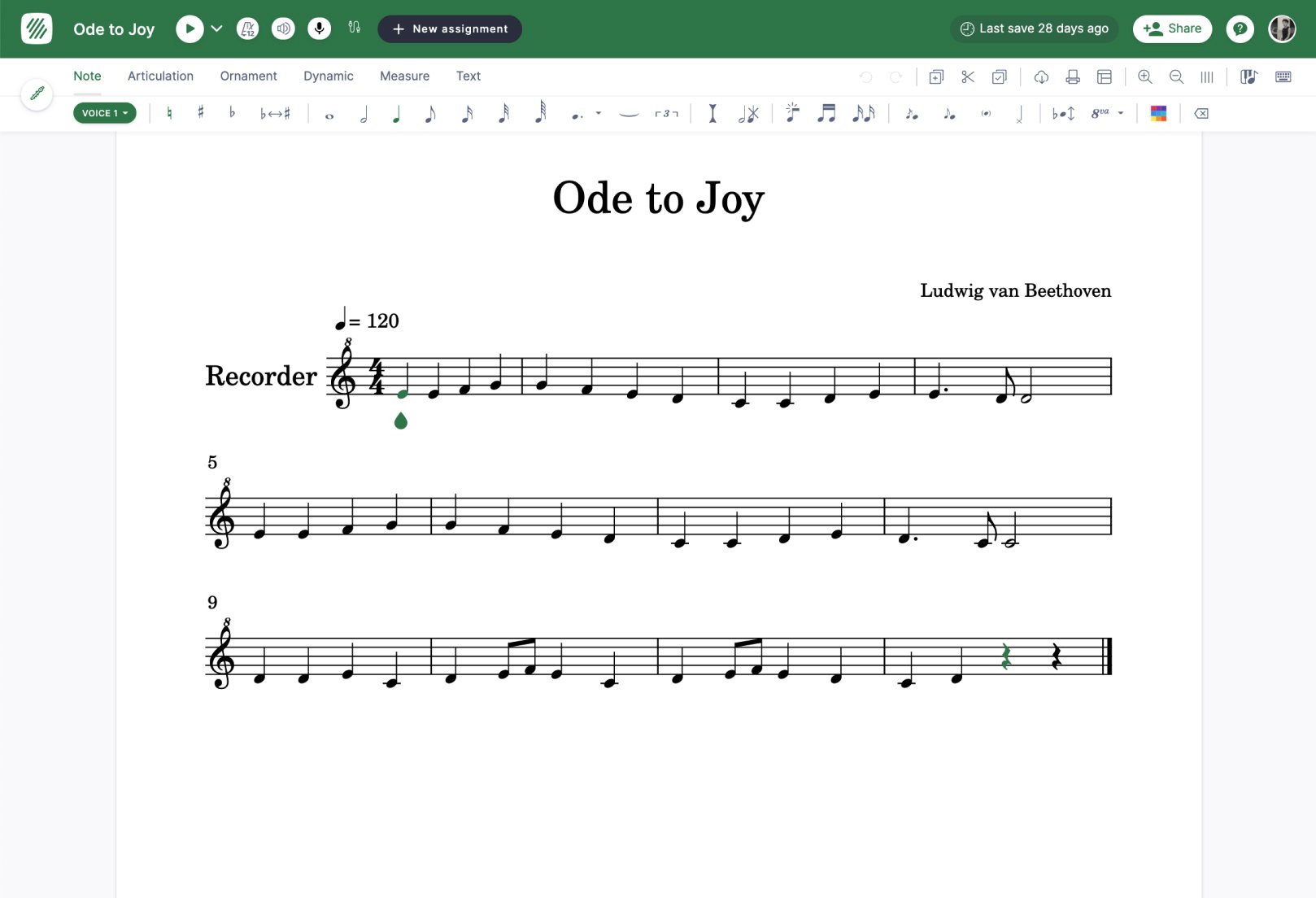This screenshot has height=898, width=1316.
Task: Apply the flat accidental
Action: pyautogui.click(x=232, y=113)
